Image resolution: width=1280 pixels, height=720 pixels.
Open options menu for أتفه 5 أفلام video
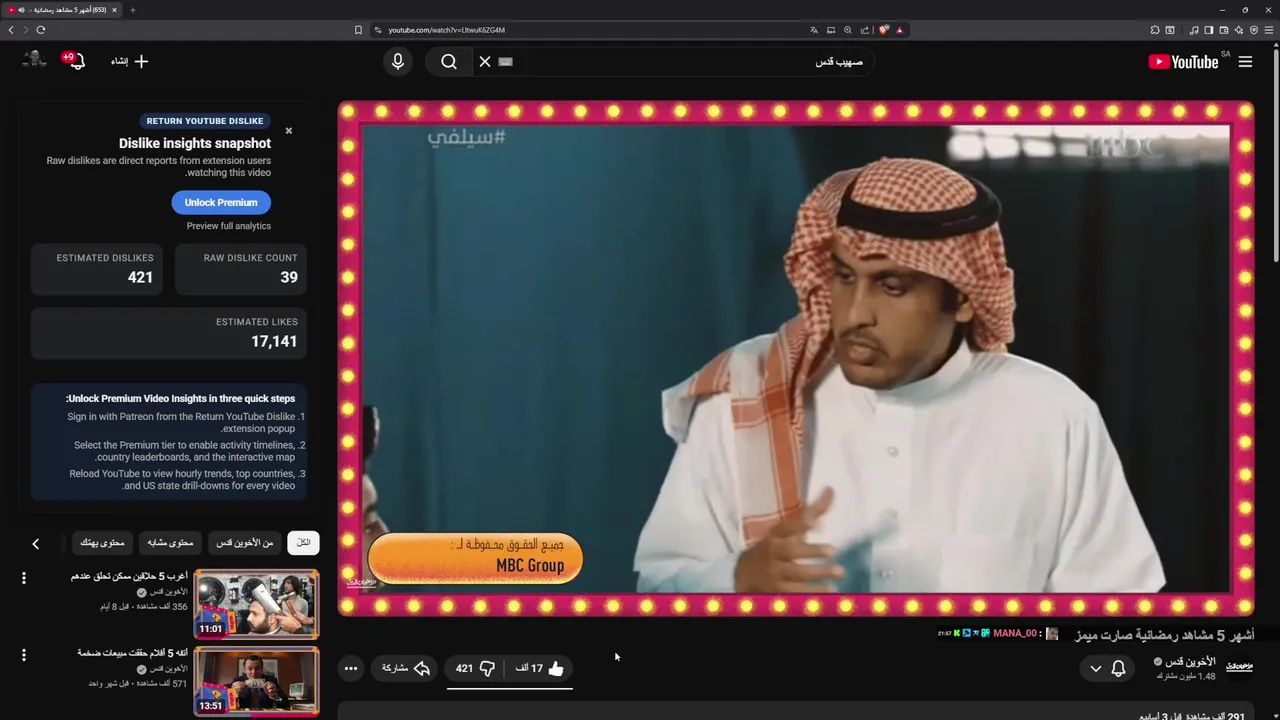point(24,655)
